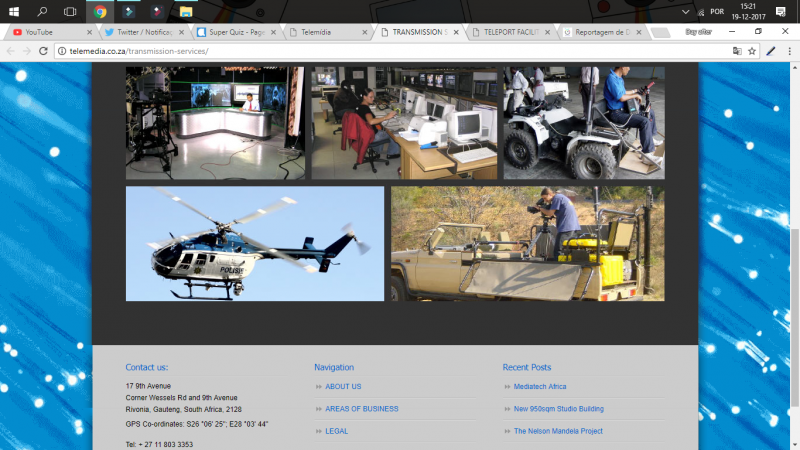Open the LEGAL navigation link
800x450 pixels.
coord(337,431)
